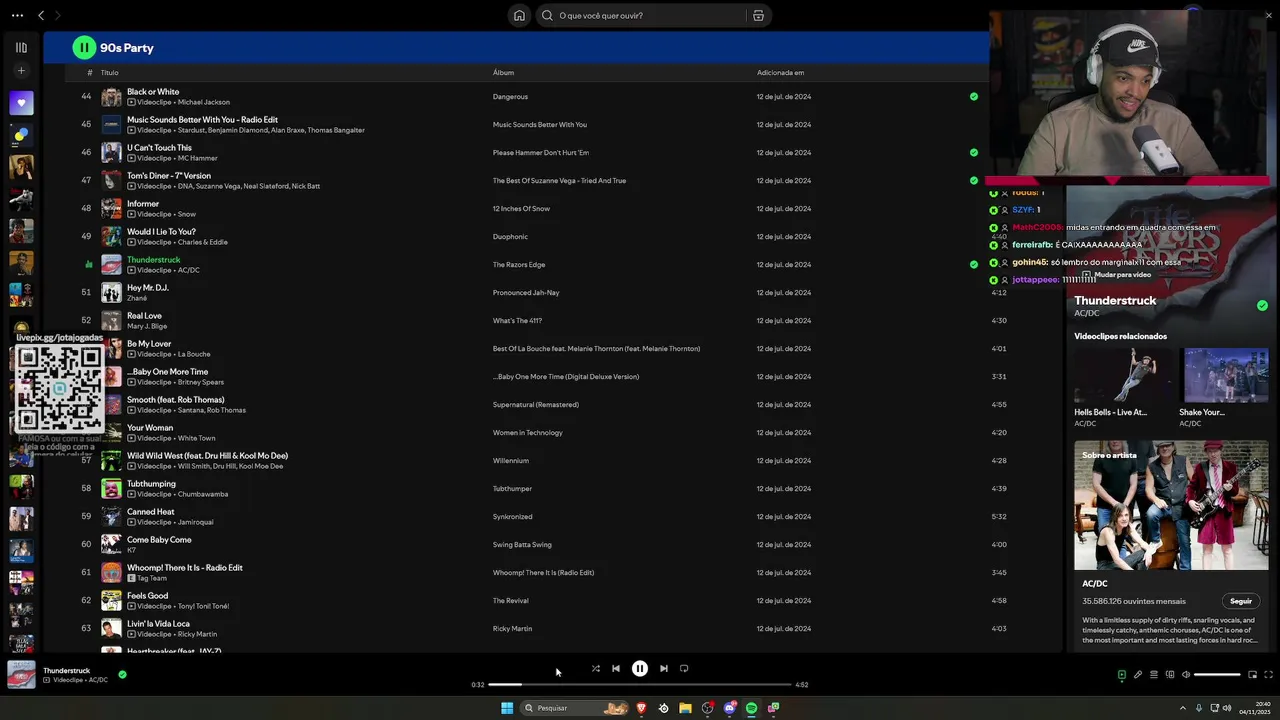Show hidden system tray icons

1183,708
